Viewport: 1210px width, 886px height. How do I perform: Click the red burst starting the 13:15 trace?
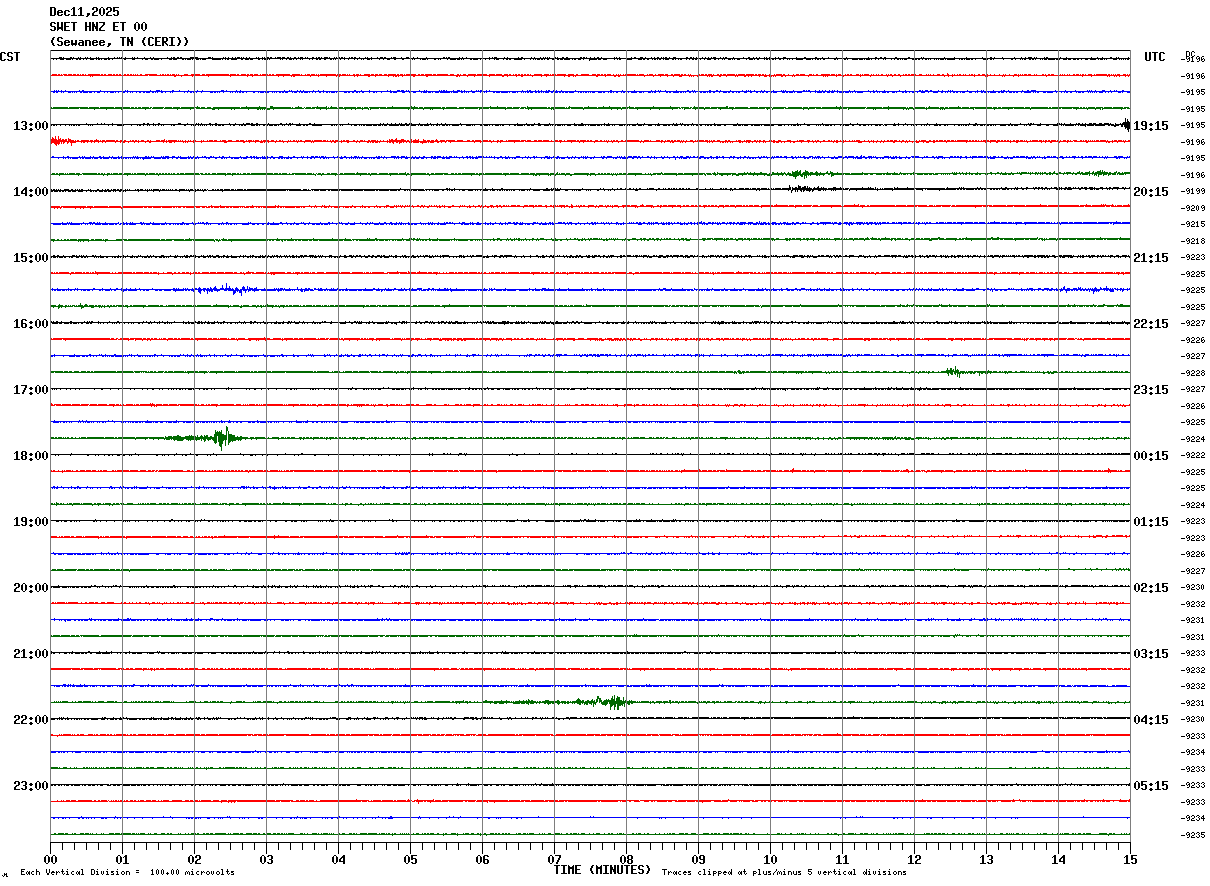(x=61, y=141)
